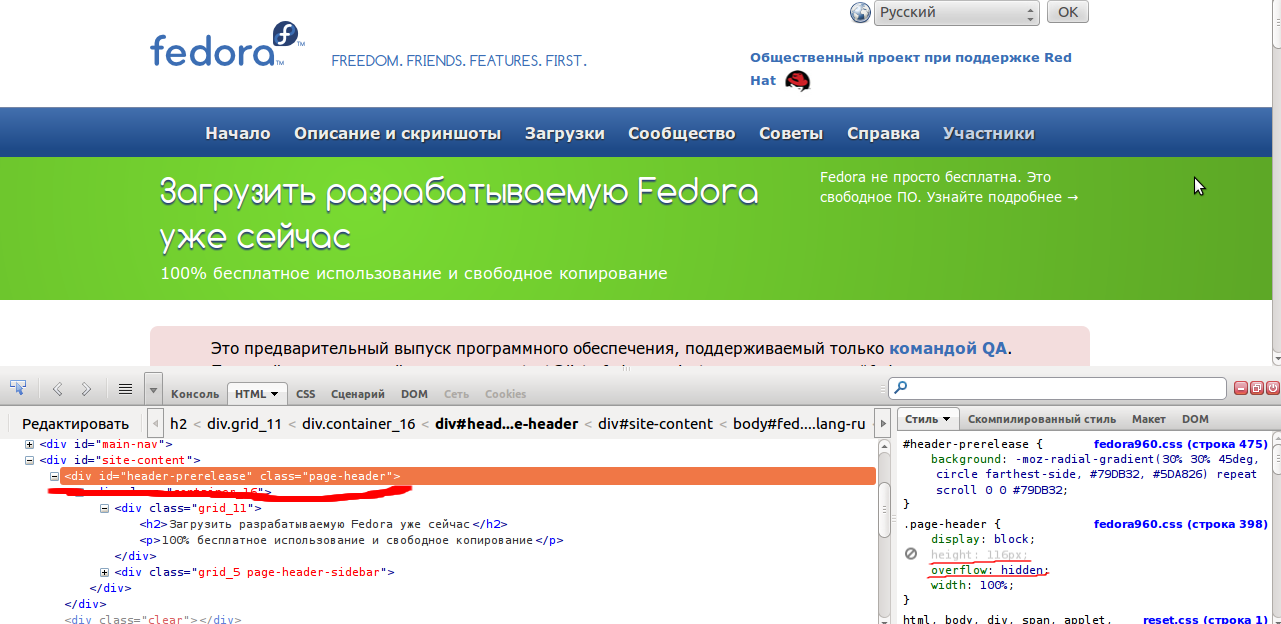This screenshot has width=1281, height=624.
Task: Select the body#fed....lang-ru breadcrumb item
Action: coord(799,424)
